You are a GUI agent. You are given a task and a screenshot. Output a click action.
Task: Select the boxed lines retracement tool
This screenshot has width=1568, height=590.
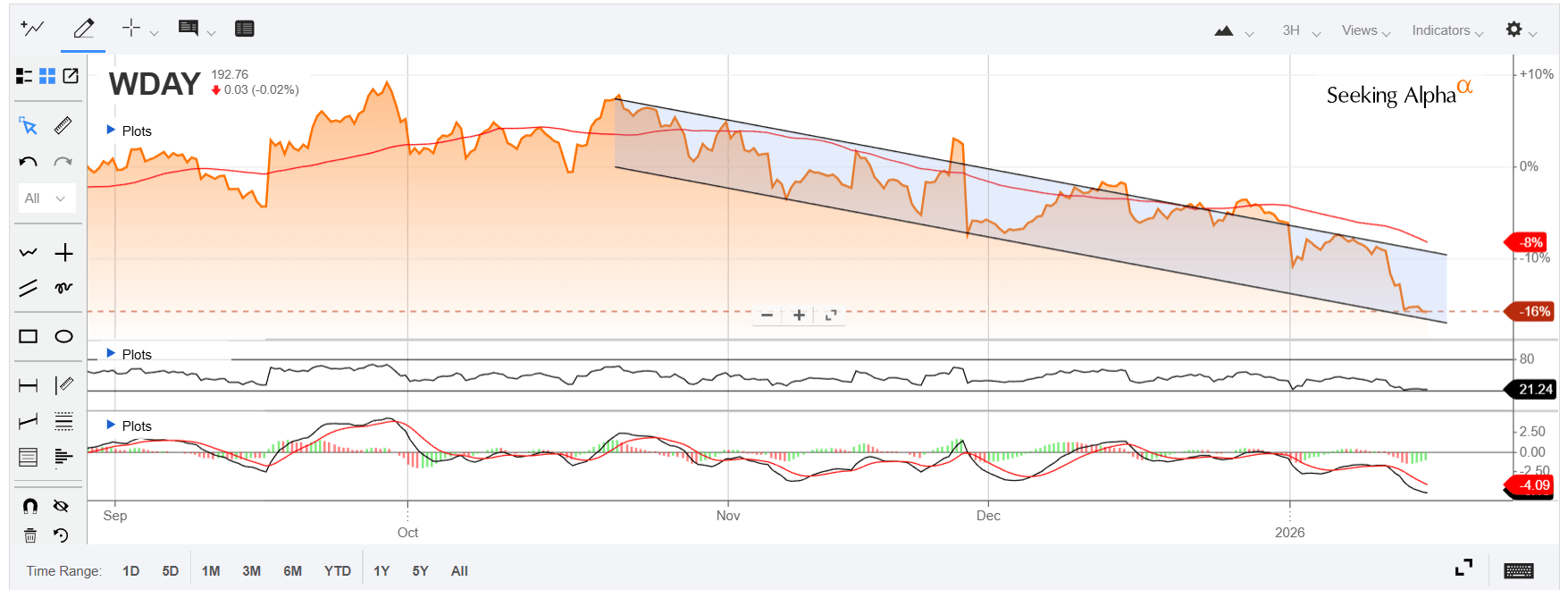coord(29,458)
